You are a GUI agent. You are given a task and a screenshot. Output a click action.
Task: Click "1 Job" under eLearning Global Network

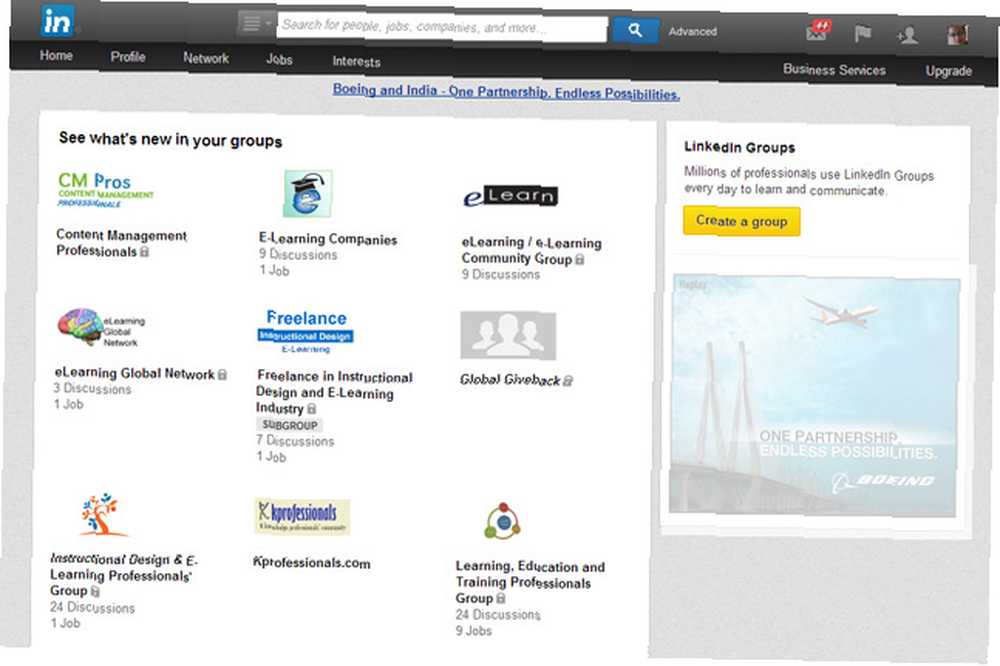[x=68, y=404]
